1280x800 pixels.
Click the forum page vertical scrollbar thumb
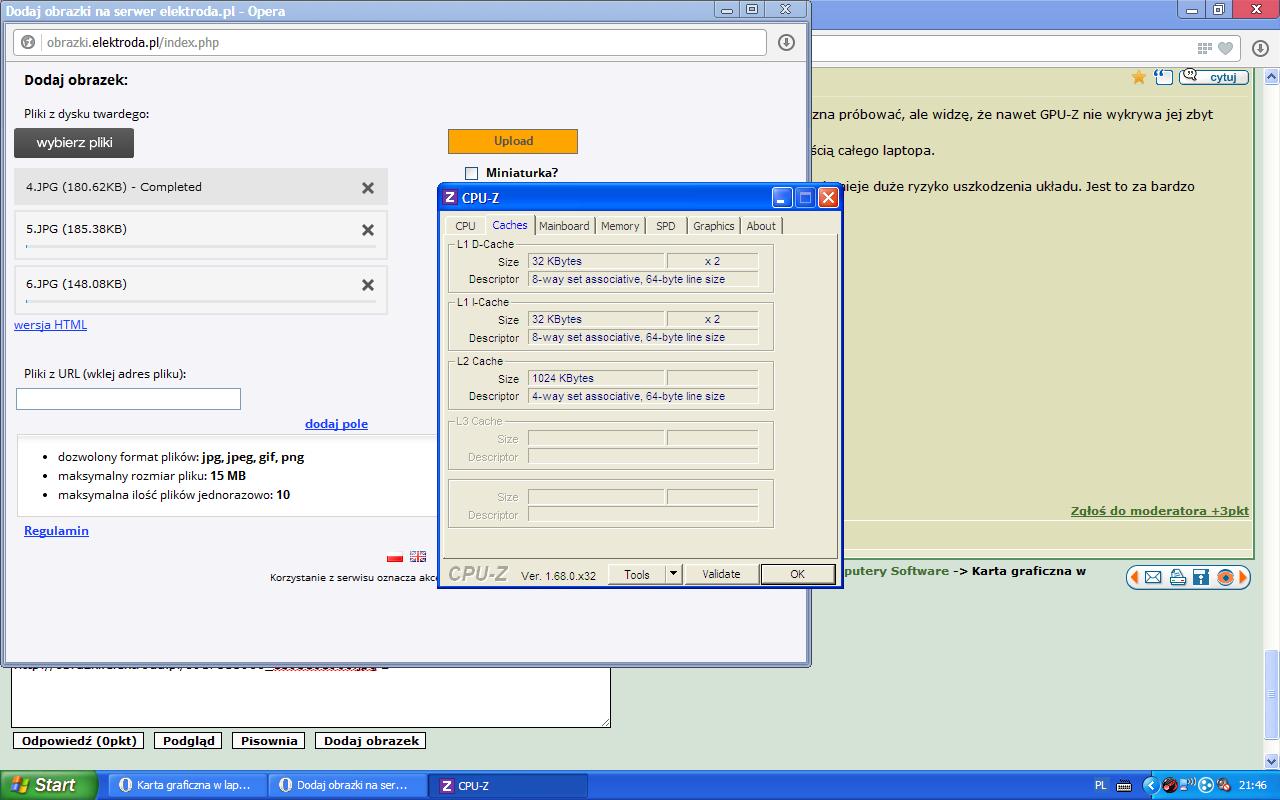click(1272, 695)
